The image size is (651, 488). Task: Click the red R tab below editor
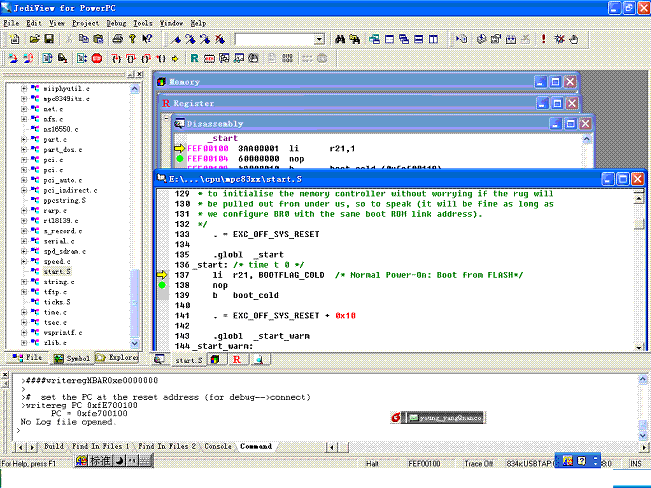pos(237,360)
